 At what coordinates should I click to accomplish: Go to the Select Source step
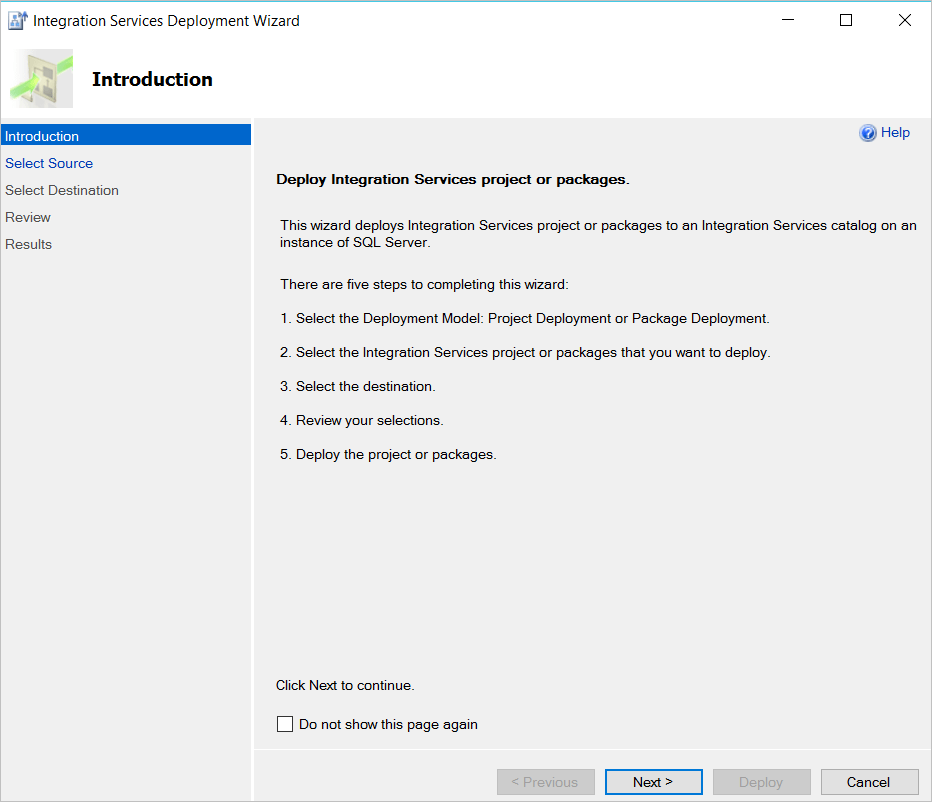click(49, 163)
